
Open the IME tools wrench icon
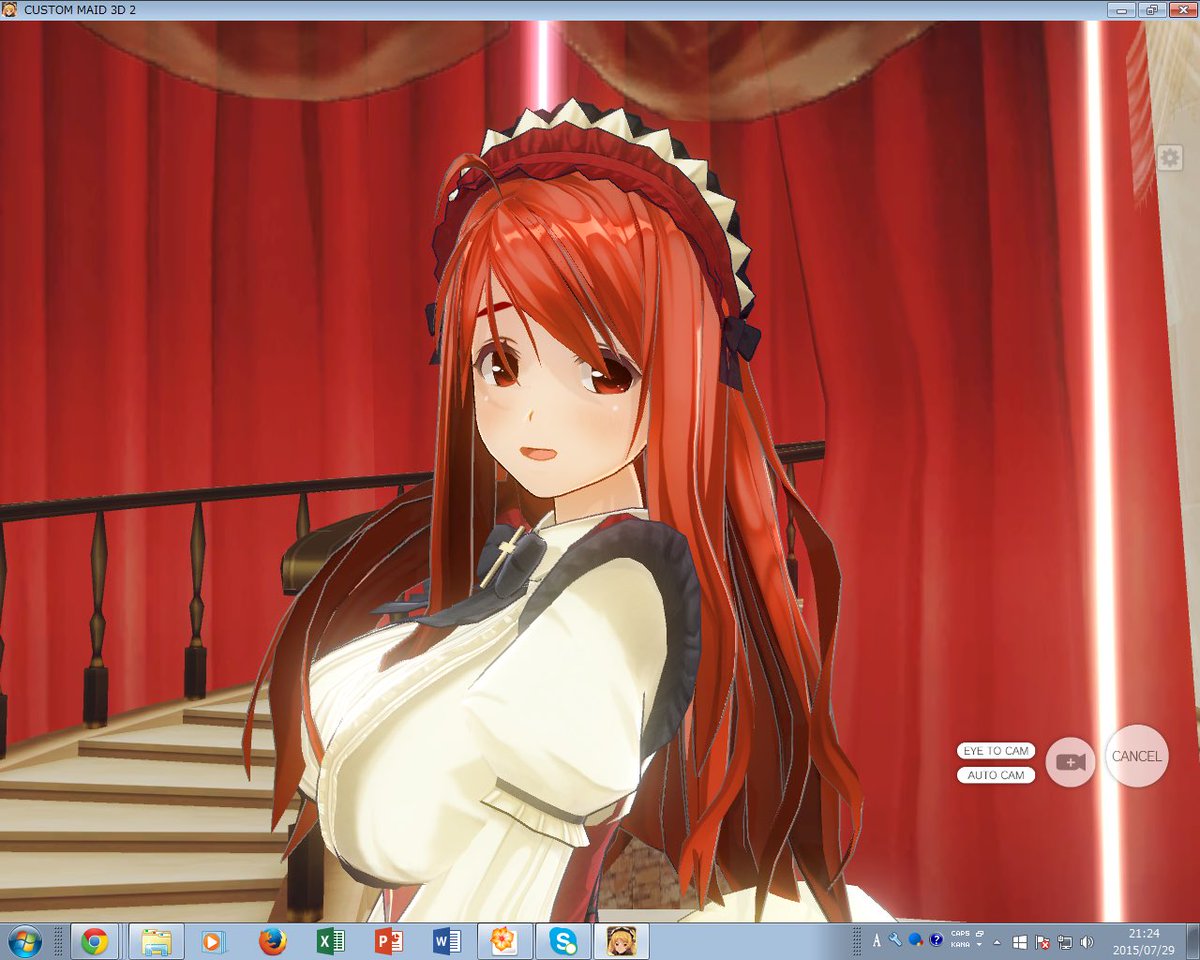pyautogui.click(x=895, y=941)
